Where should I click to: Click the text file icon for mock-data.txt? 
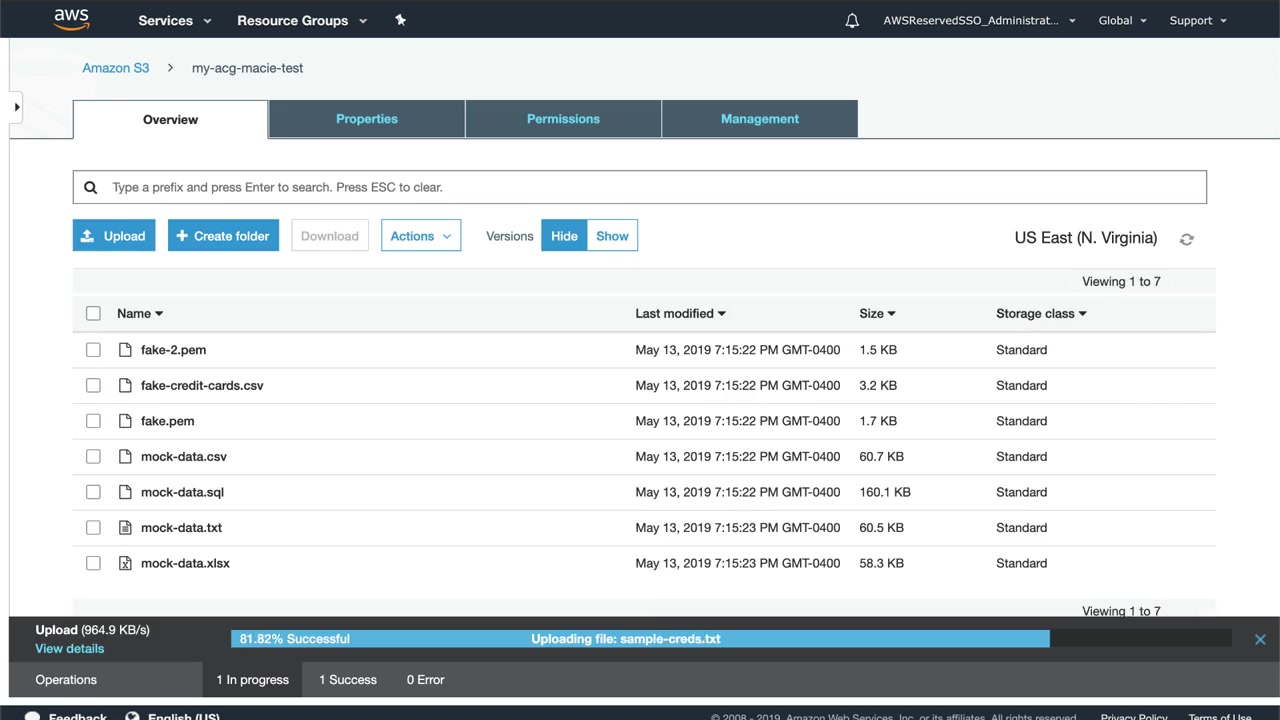tap(125, 527)
